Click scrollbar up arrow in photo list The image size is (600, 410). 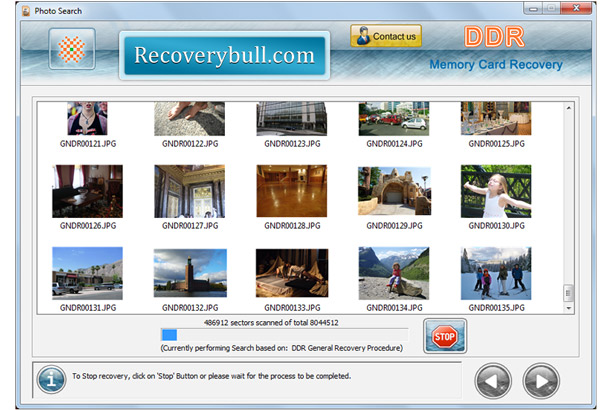click(x=569, y=108)
